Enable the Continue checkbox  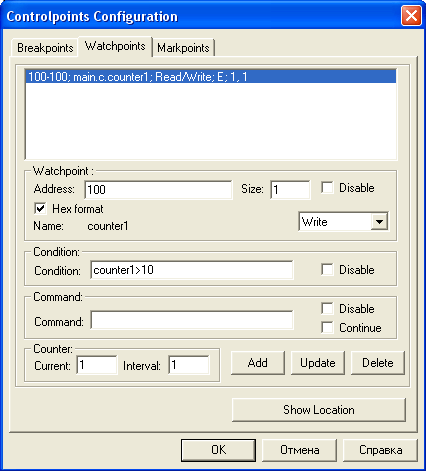click(x=327, y=328)
